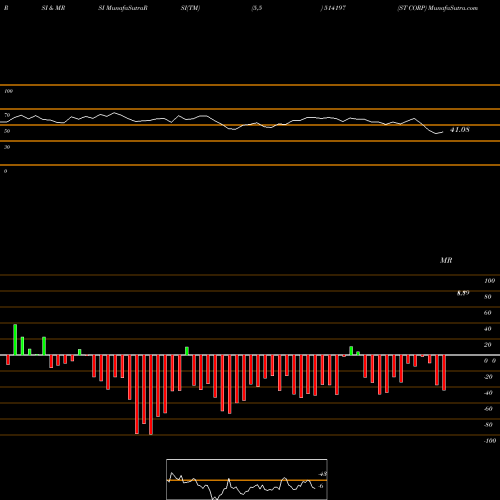Click the end of the white RSI line
Screen dimensions: 500x500
tap(443, 132)
